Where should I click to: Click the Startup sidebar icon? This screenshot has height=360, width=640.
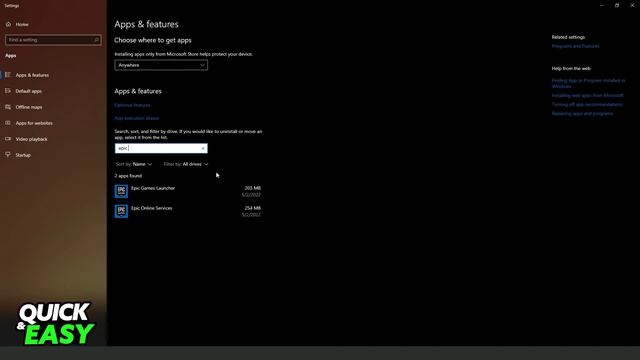click(8, 155)
